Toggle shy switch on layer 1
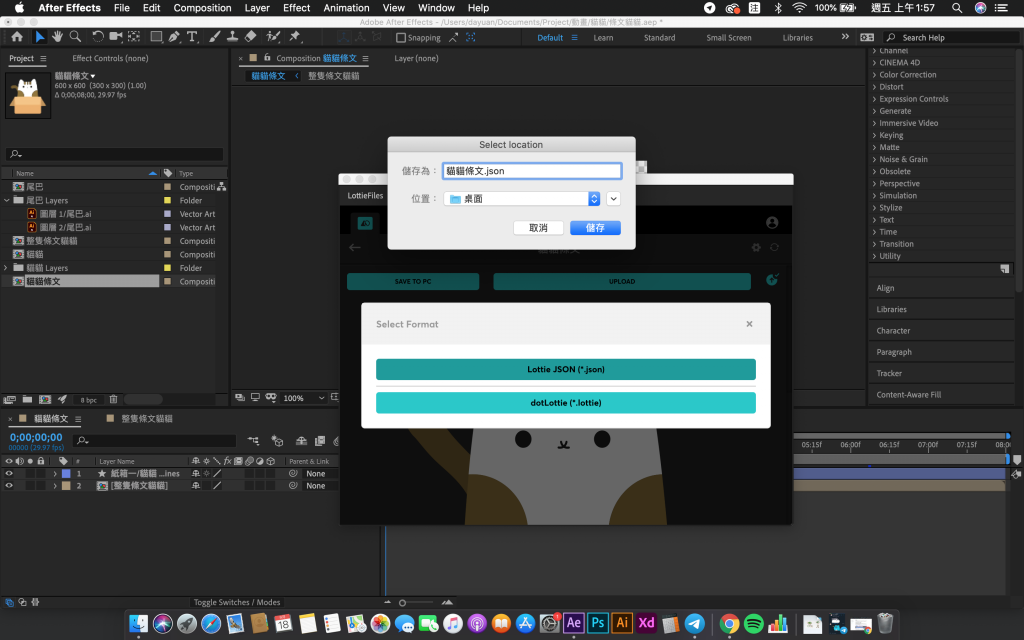The image size is (1024, 640). 195,473
